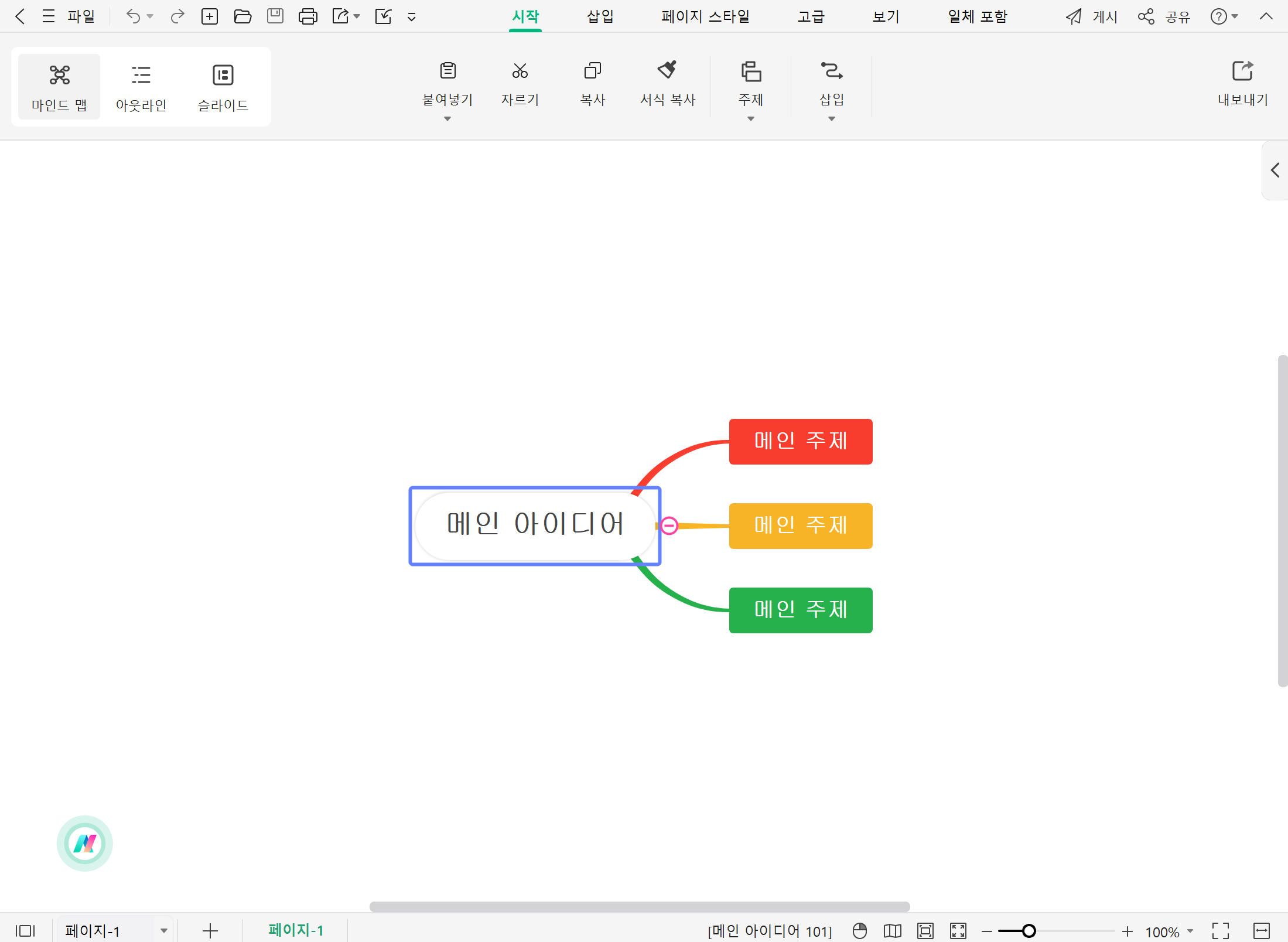The width and height of the screenshot is (1288, 942).
Task: Select the 메인 아이디어 central node
Action: click(535, 525)
